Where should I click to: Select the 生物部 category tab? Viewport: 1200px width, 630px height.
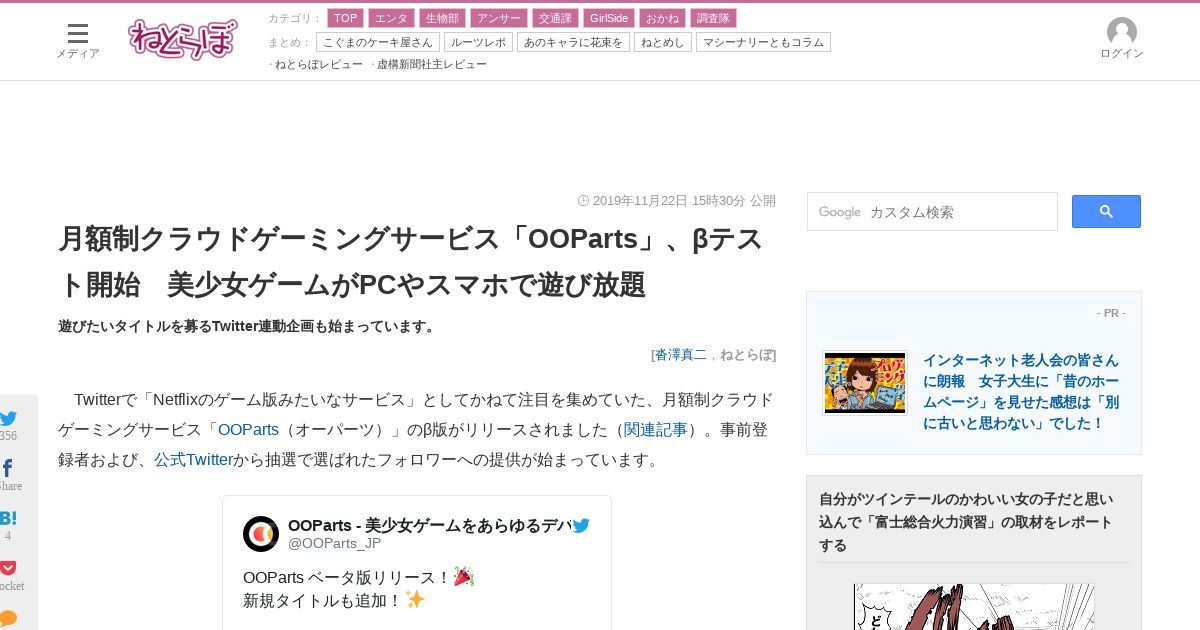pyautogui.click(x=442, y=18)
